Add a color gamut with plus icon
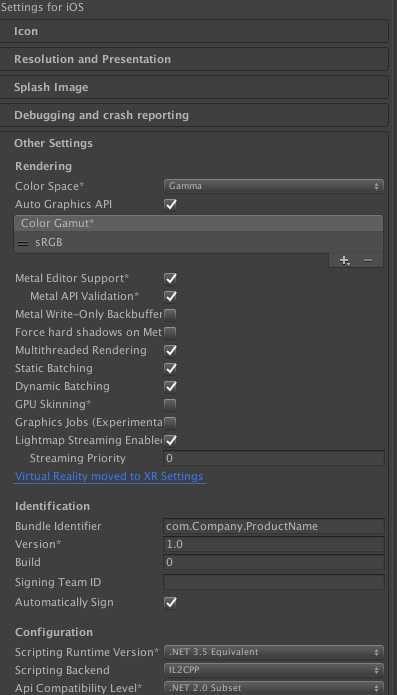 point(344,261)
